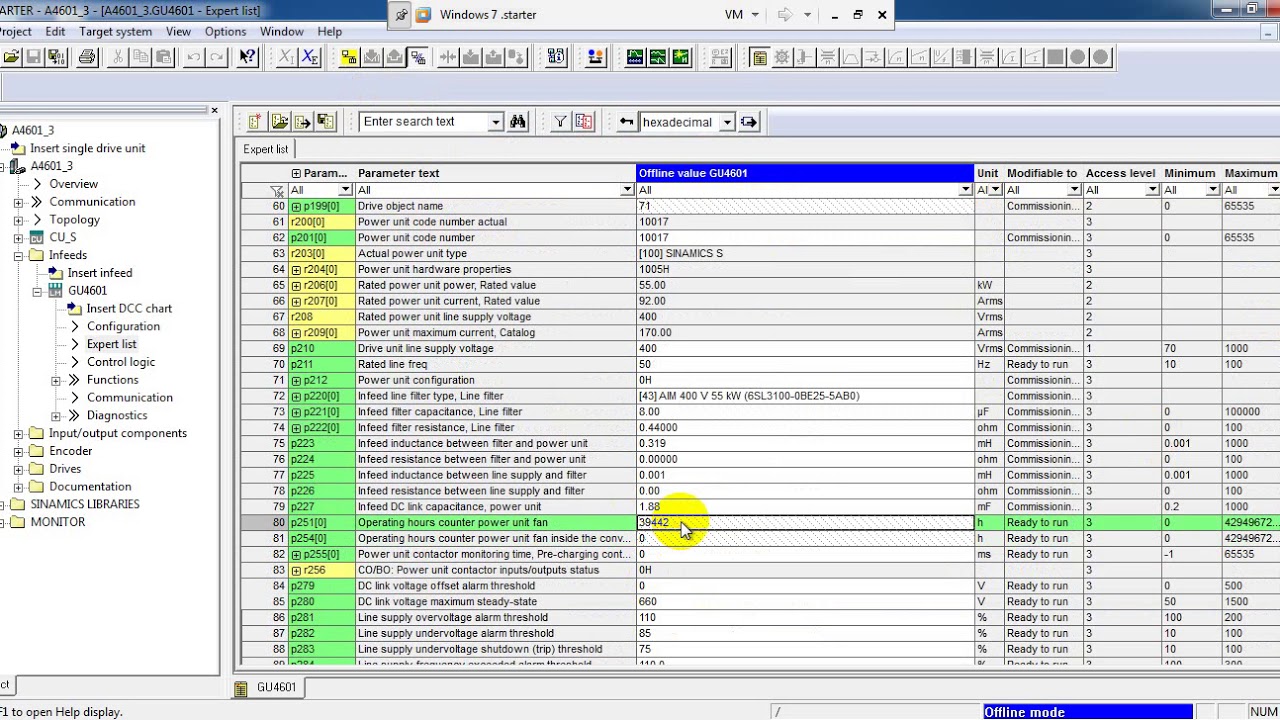The height and width of the screenshot is (720, 1280).
Task: Click the compare parameters icon beside the filter
Action: (585, 122)
